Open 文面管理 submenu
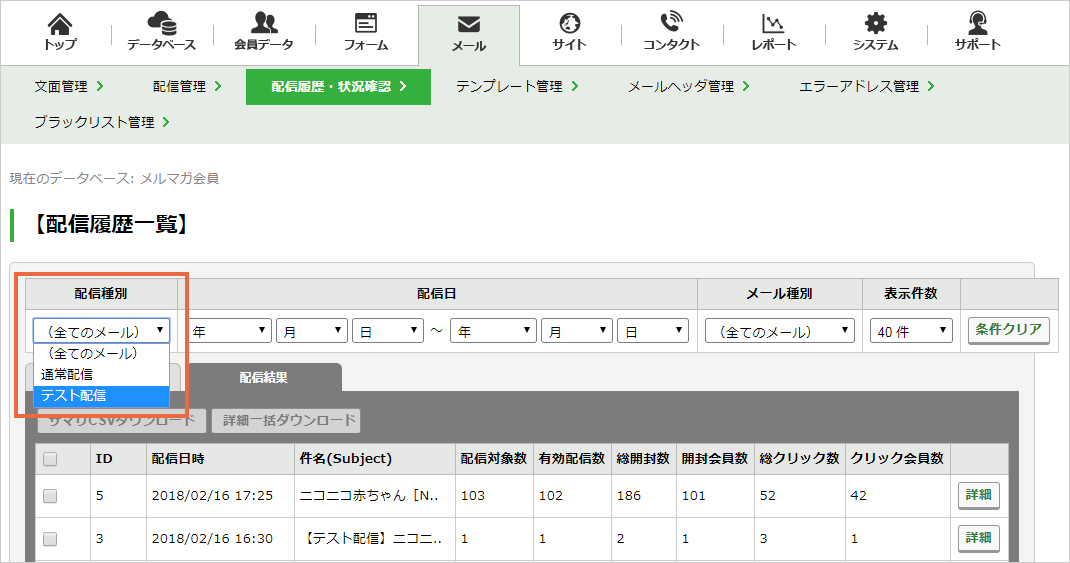 point(69,87)
